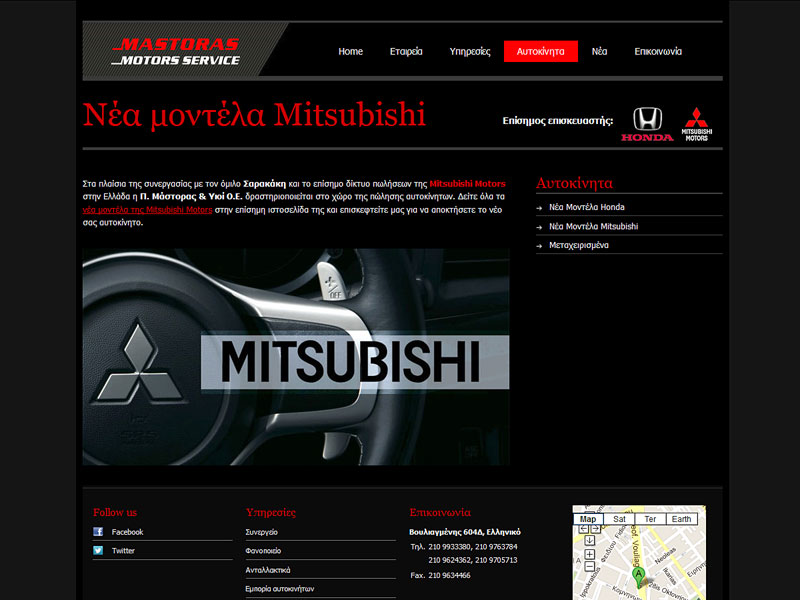Open footer service link Συνεργείο
Viewport: 800px width, 600px height.
pyautogui.click(x=261, y=532)
